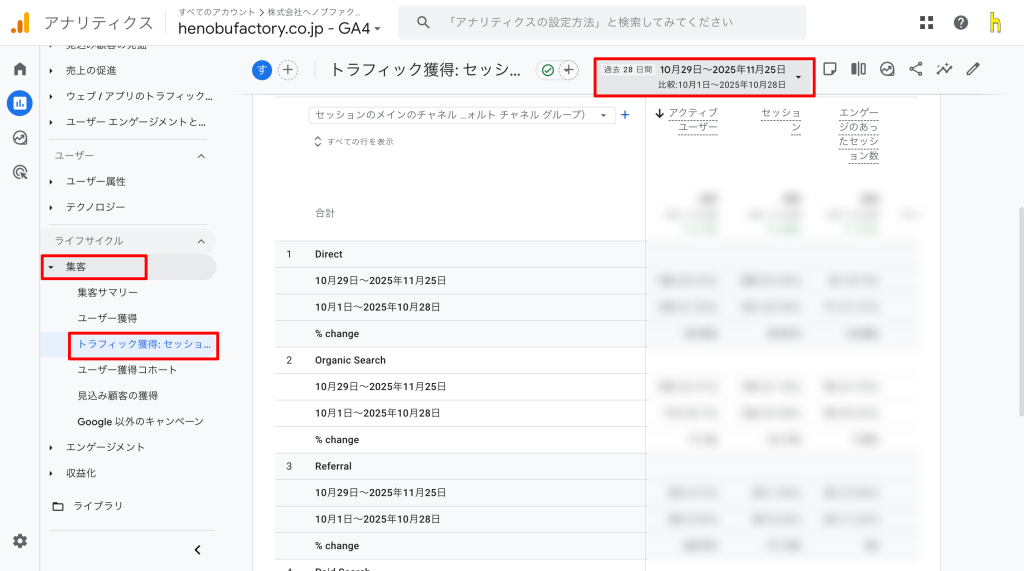Click the share report icon
1024x571 pixels.
(915, 69)
